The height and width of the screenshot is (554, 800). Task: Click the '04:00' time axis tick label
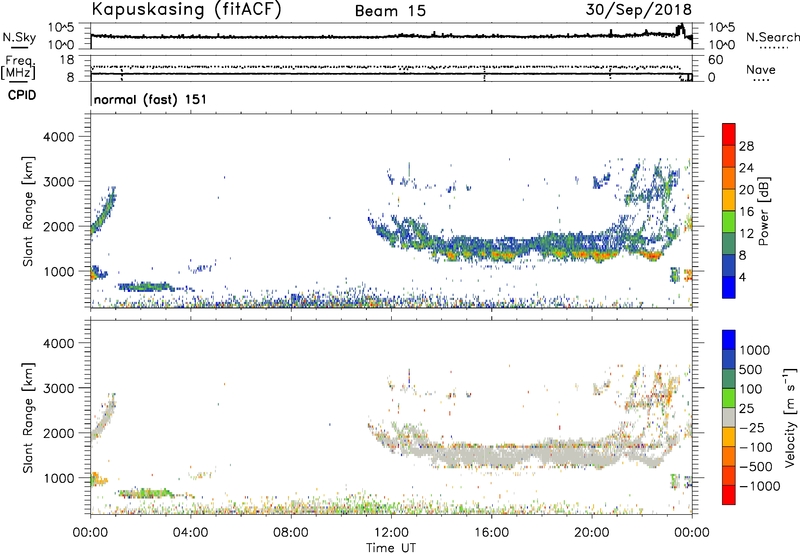(191, 533)
